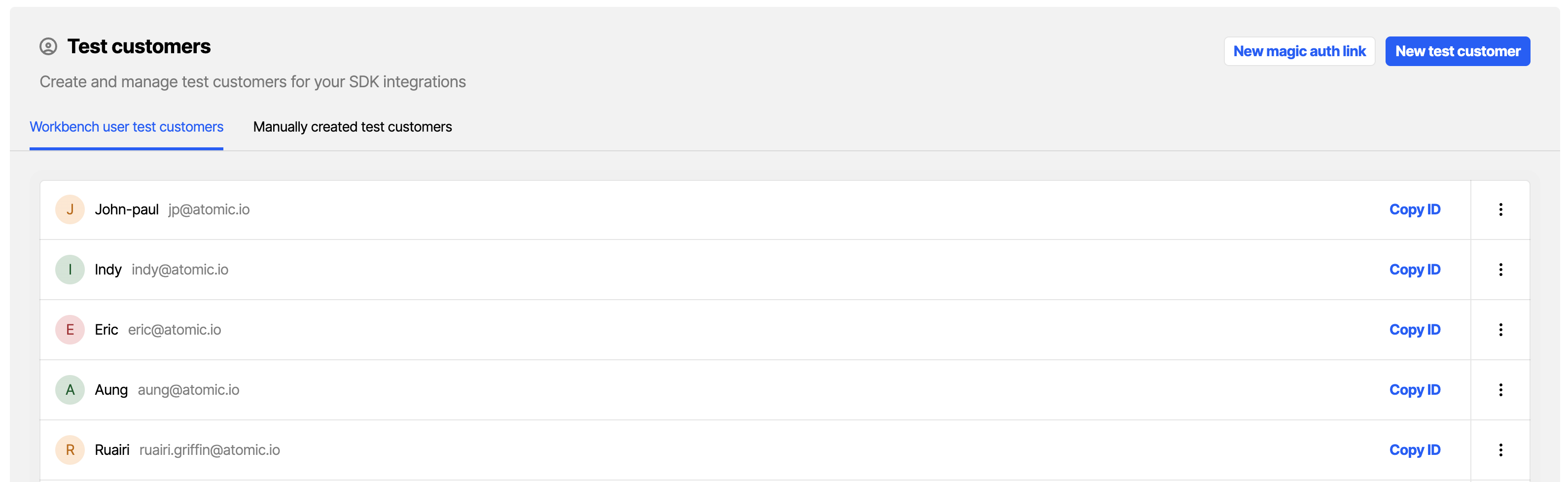Click Indy's green avatar circle

(70, 269)
